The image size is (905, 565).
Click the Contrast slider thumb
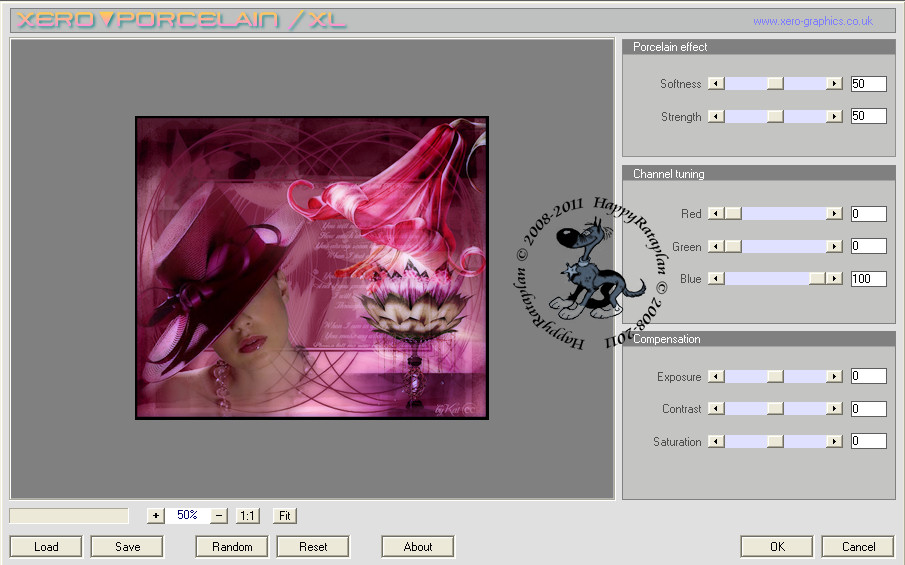pyautogui.click(x=775, y=409)
